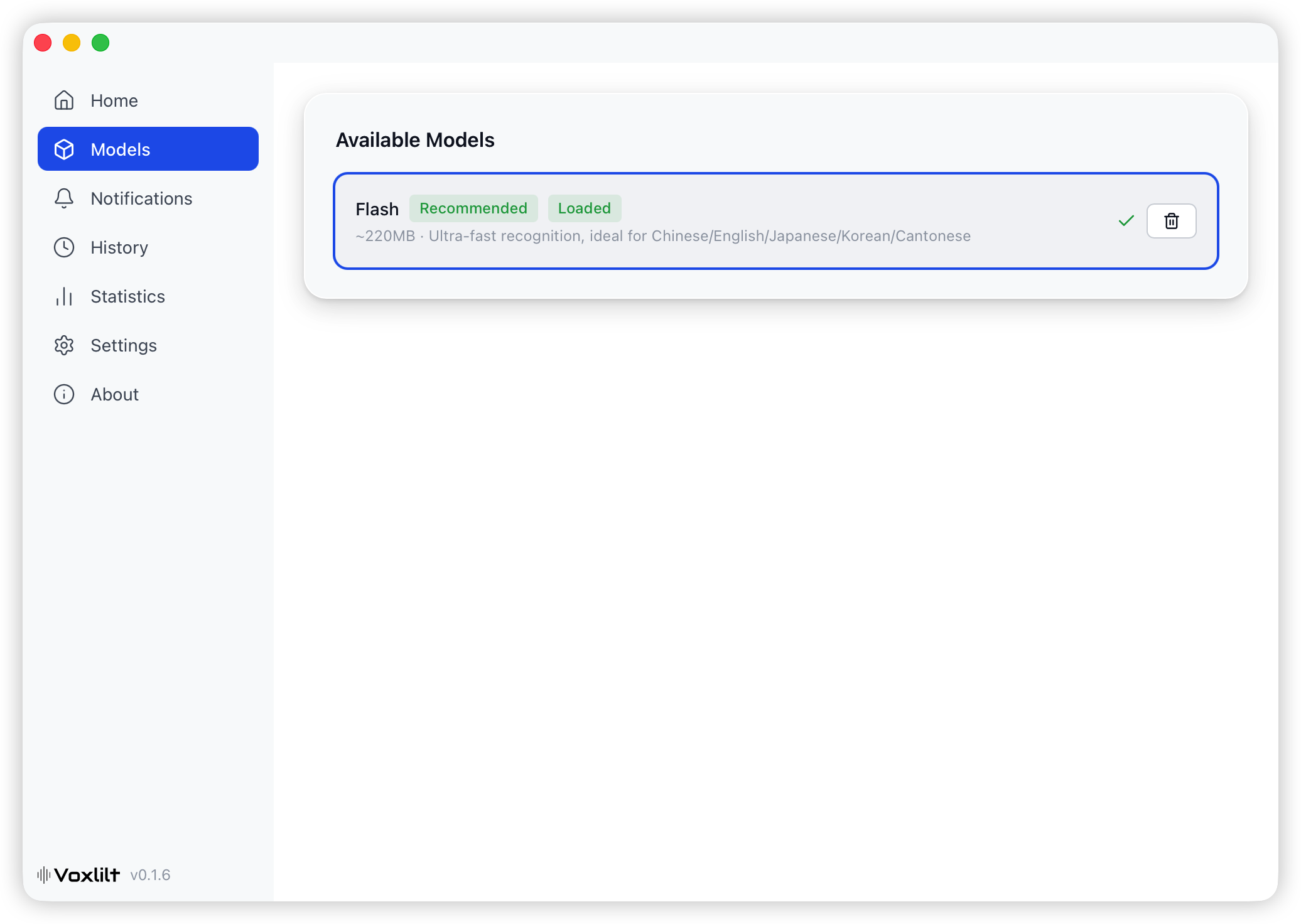Click the About info circle icon
This screenshot has width=1301, height=924.
point(64,394)
